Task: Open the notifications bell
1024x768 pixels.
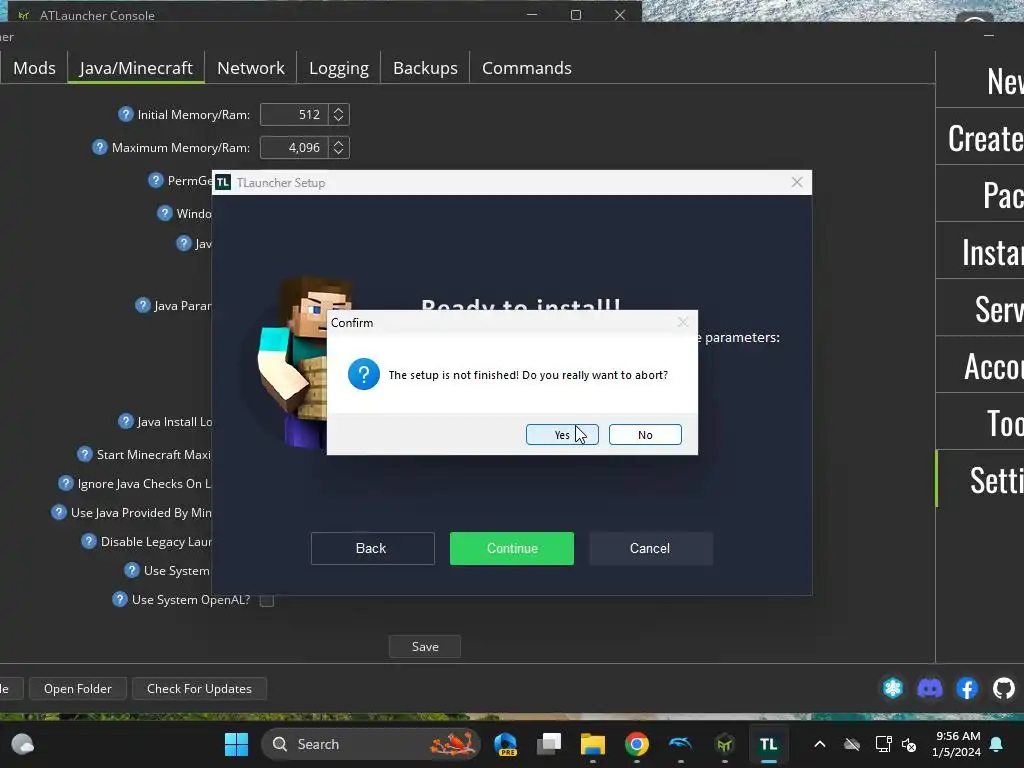Action: [x=997, y=744]
